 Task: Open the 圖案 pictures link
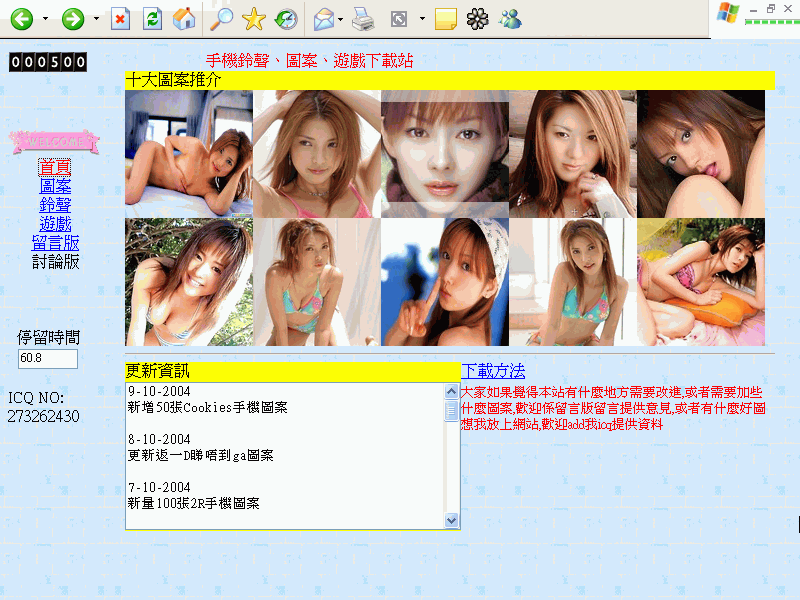[x=55, y=186]
